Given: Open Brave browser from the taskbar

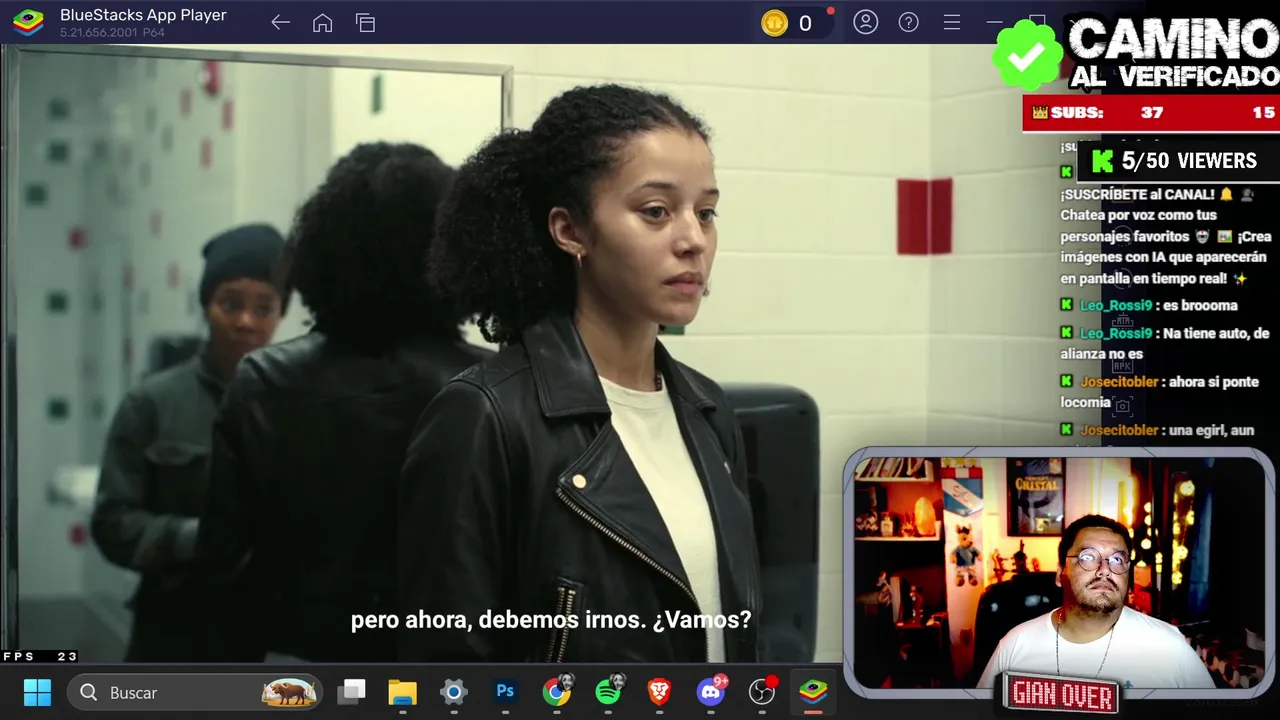Looking at the screenshot, I should tap(659, 692).
